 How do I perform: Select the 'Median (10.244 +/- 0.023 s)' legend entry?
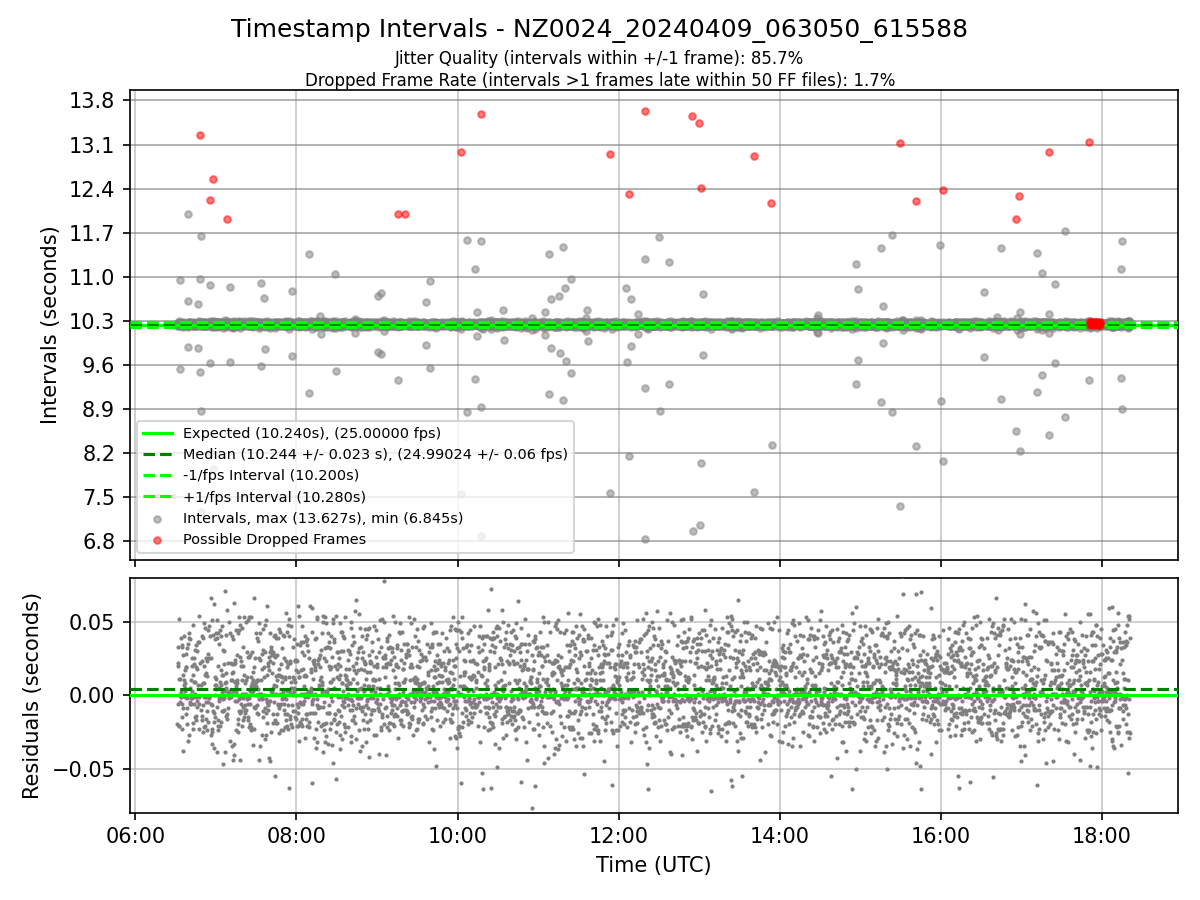pyautogui.click(x=375, y=454)
